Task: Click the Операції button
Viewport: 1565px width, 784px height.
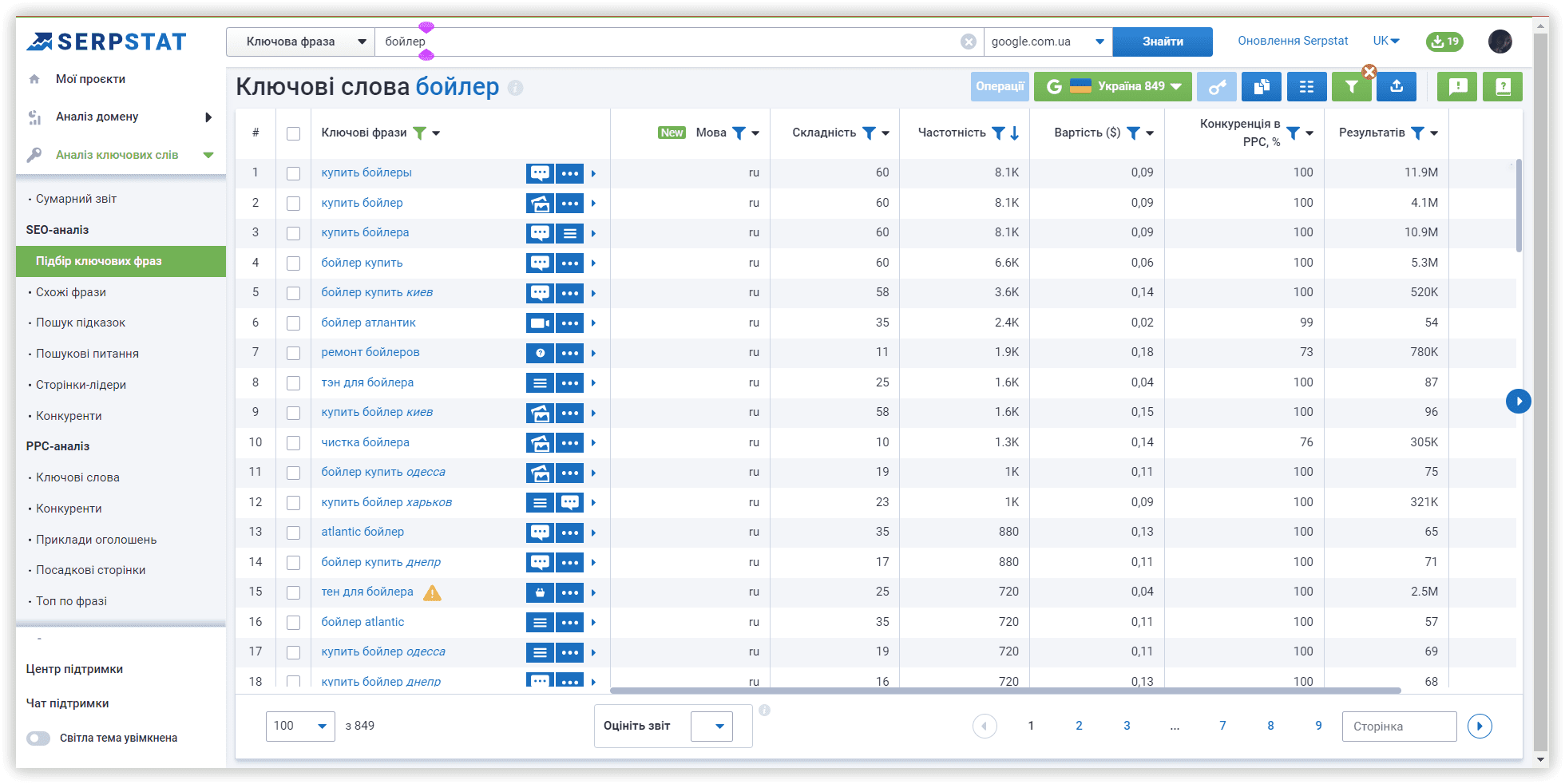Action: point(1000,86)
